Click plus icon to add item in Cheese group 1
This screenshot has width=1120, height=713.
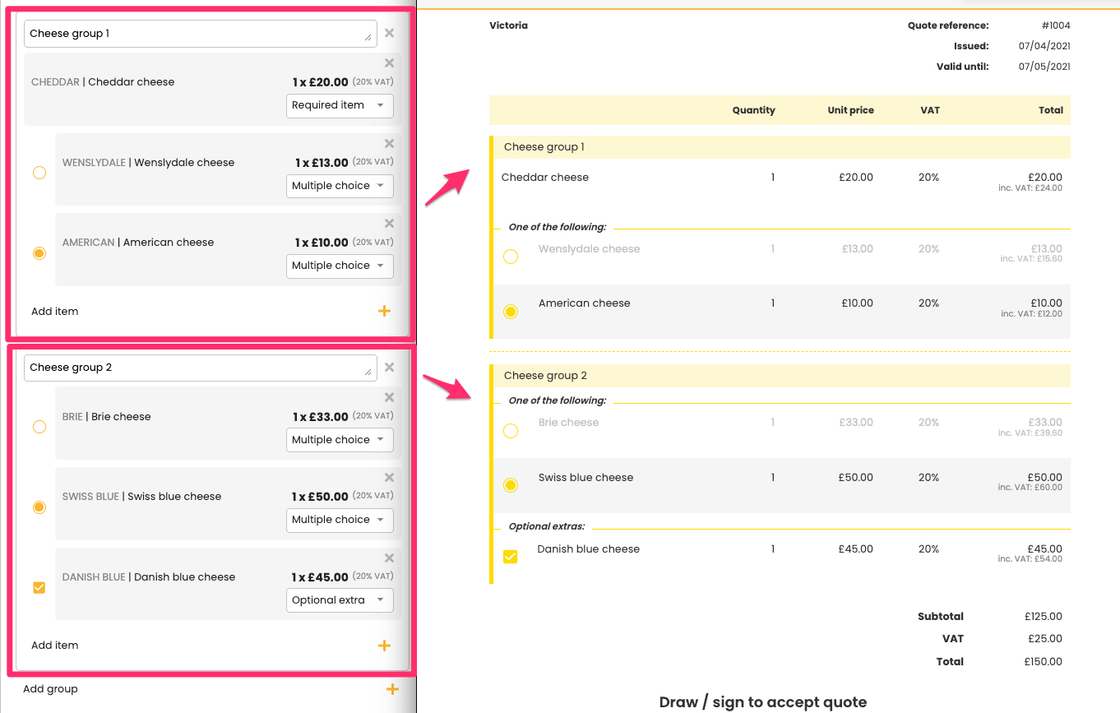[384, 311]
